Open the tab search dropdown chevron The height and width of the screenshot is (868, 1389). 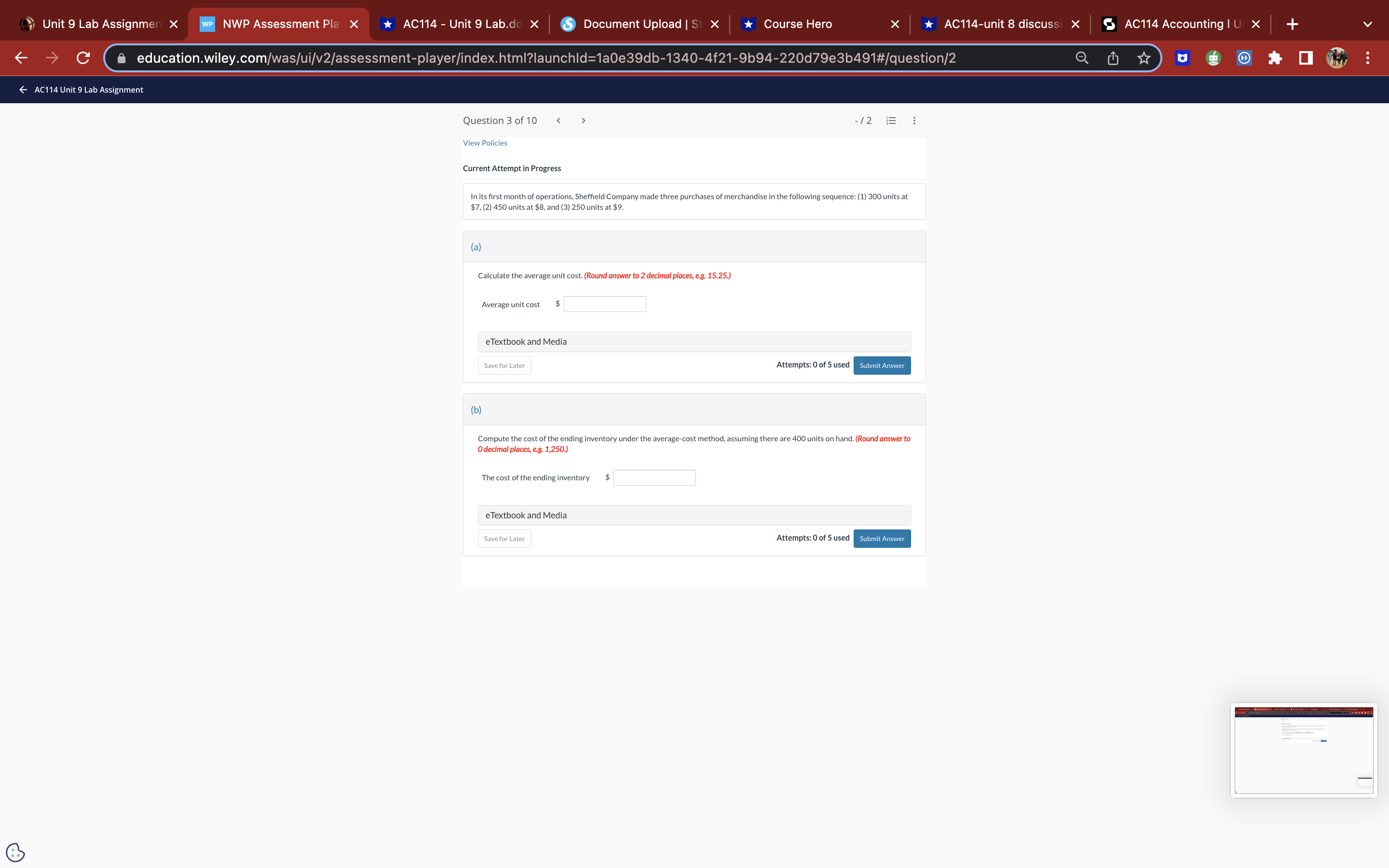click(1367, 24)
